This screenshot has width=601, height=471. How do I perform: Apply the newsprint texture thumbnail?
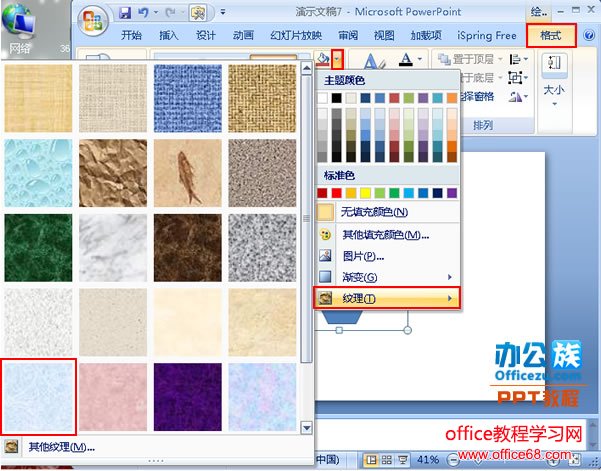tap(38, 322)
